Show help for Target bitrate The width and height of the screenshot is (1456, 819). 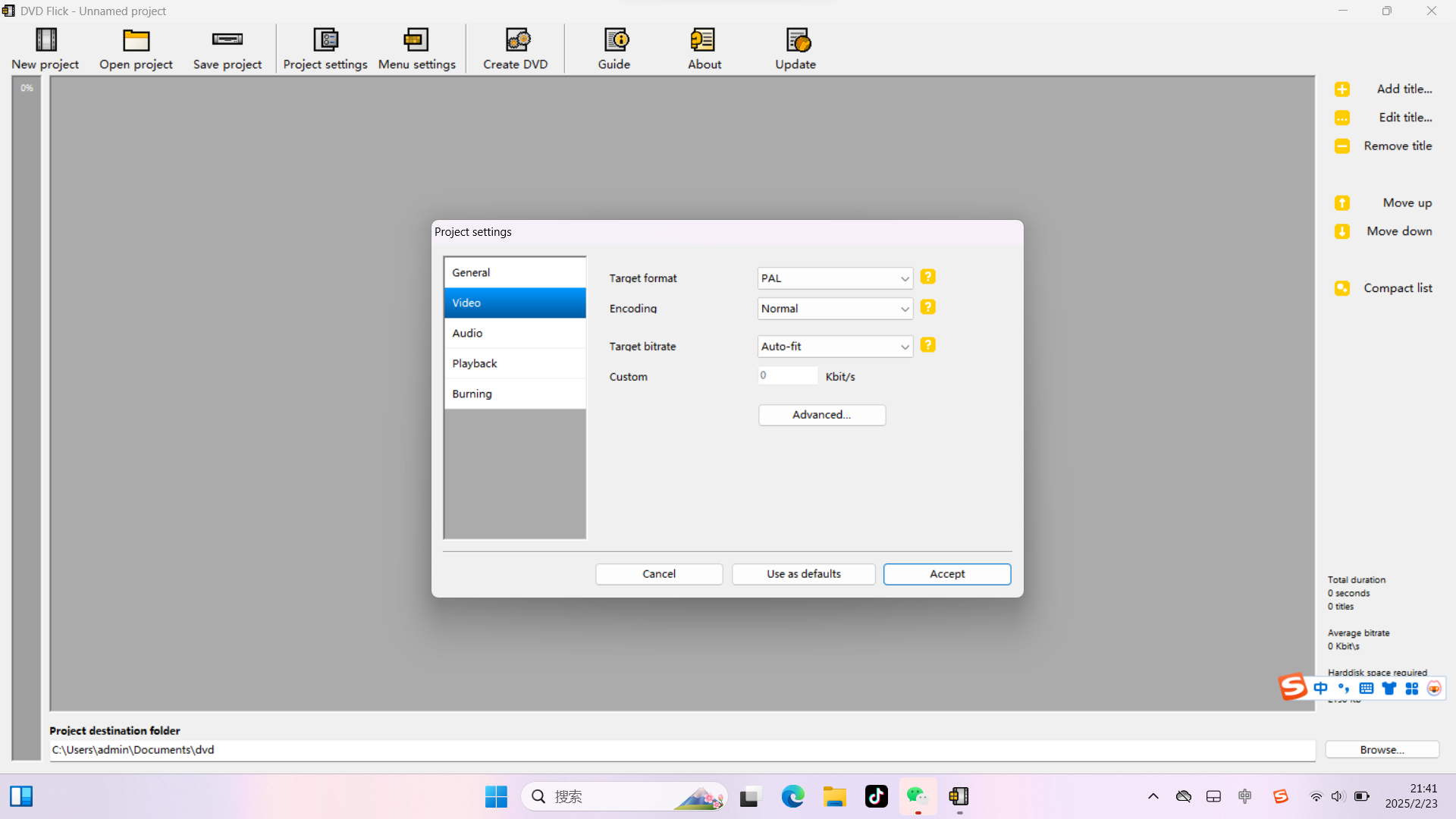point(927,345)
